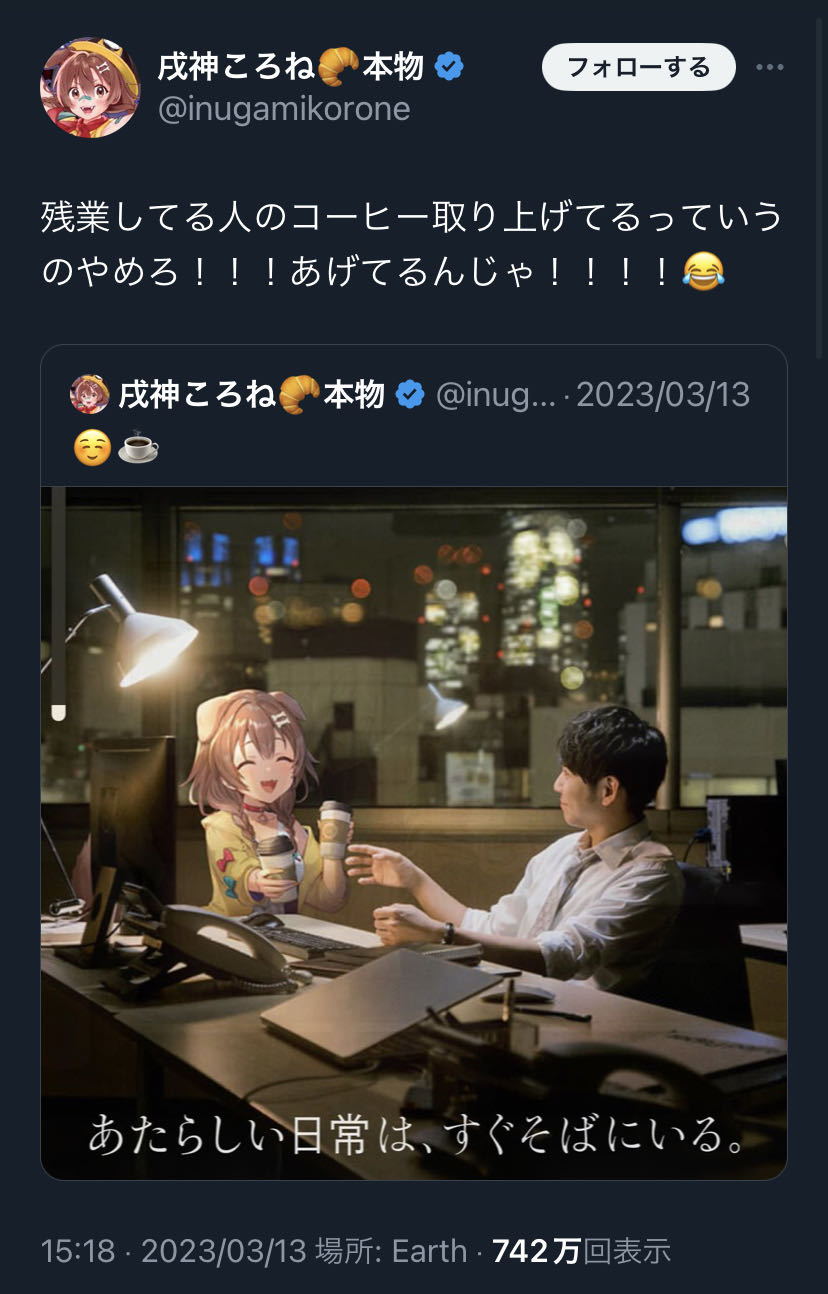The width and height of the screenshot is (828, 1294).
Task: Open the three-dot more options menu
Action: click(x=770, y=67)
